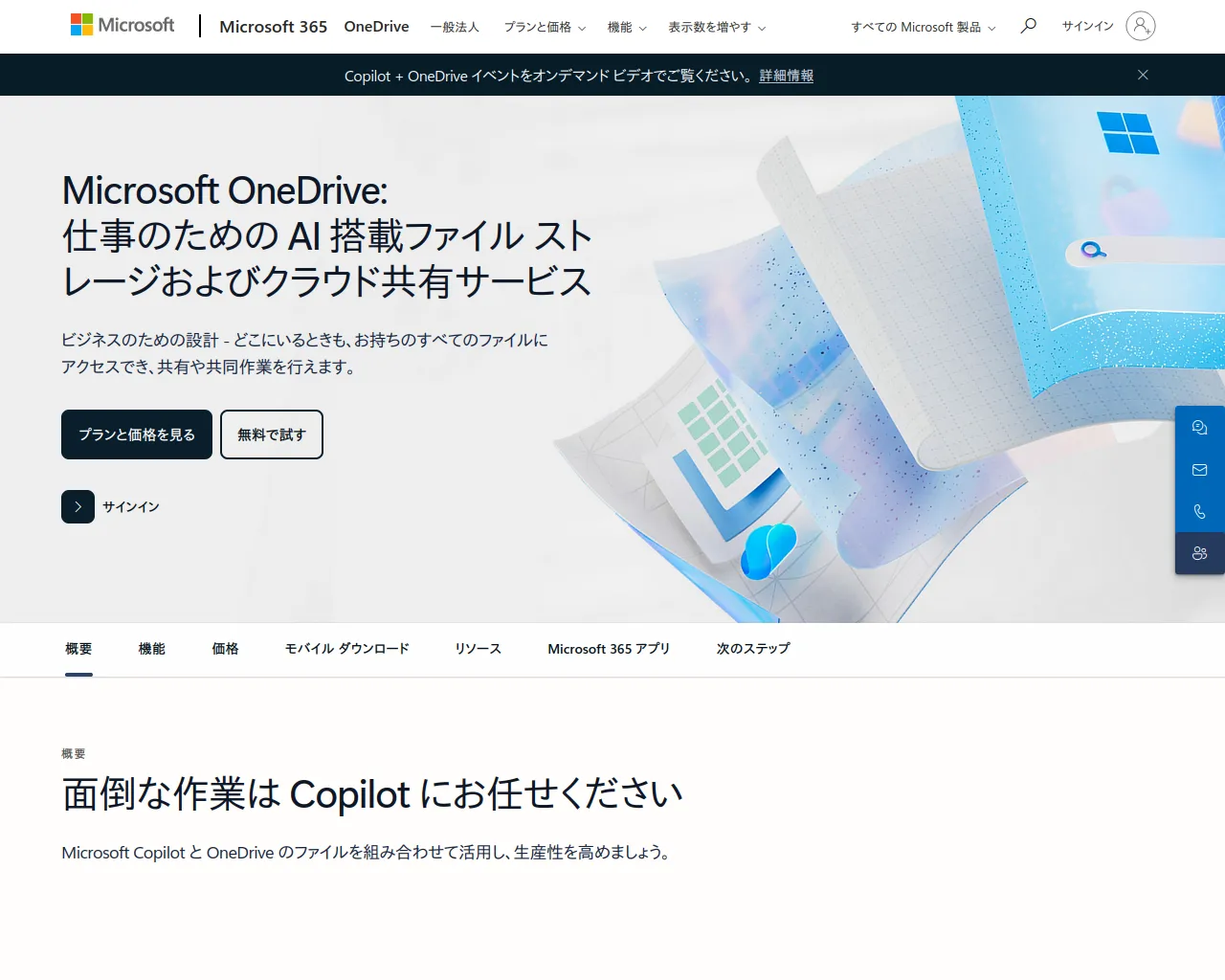Select the 概要 tab

[x=78, y=649]
